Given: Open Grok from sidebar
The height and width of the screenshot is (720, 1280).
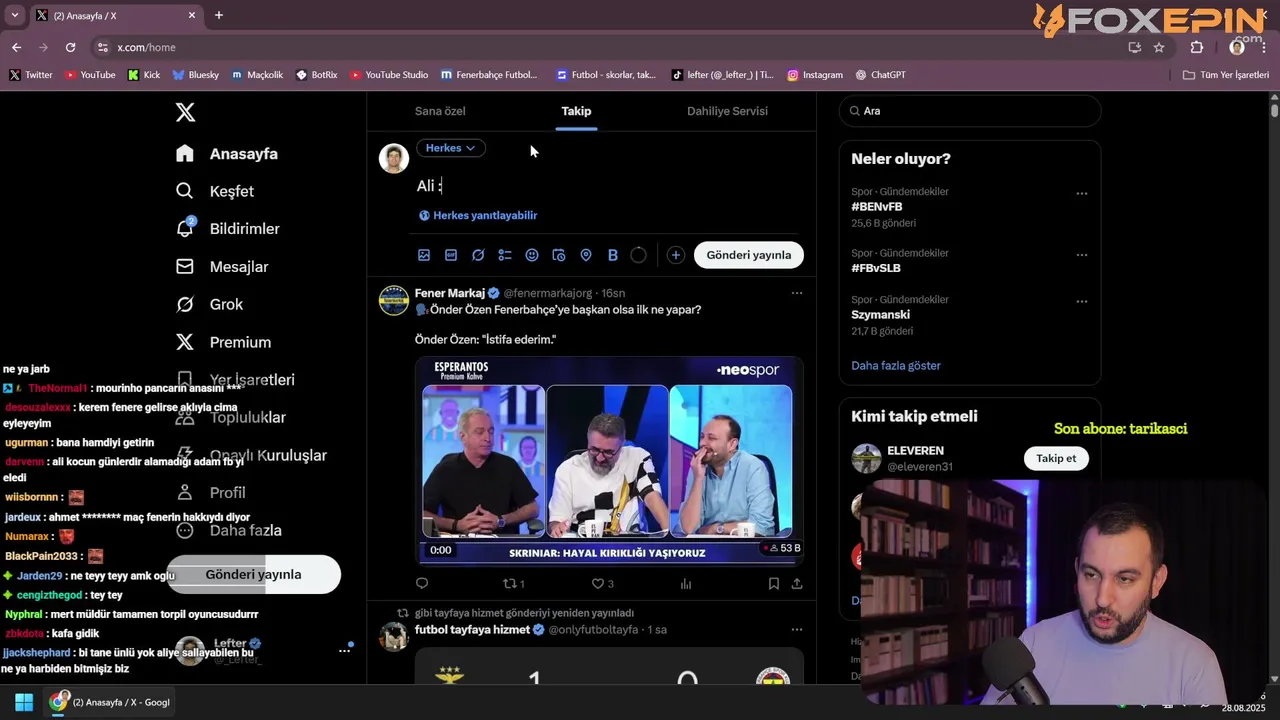Looking at the screenshot, I should click(x=210, y=304).
